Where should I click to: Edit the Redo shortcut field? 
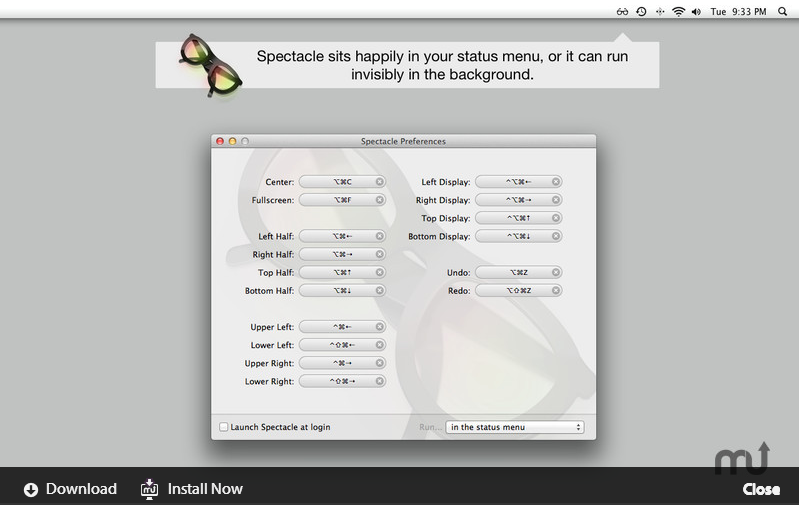(x=519, y=290)
